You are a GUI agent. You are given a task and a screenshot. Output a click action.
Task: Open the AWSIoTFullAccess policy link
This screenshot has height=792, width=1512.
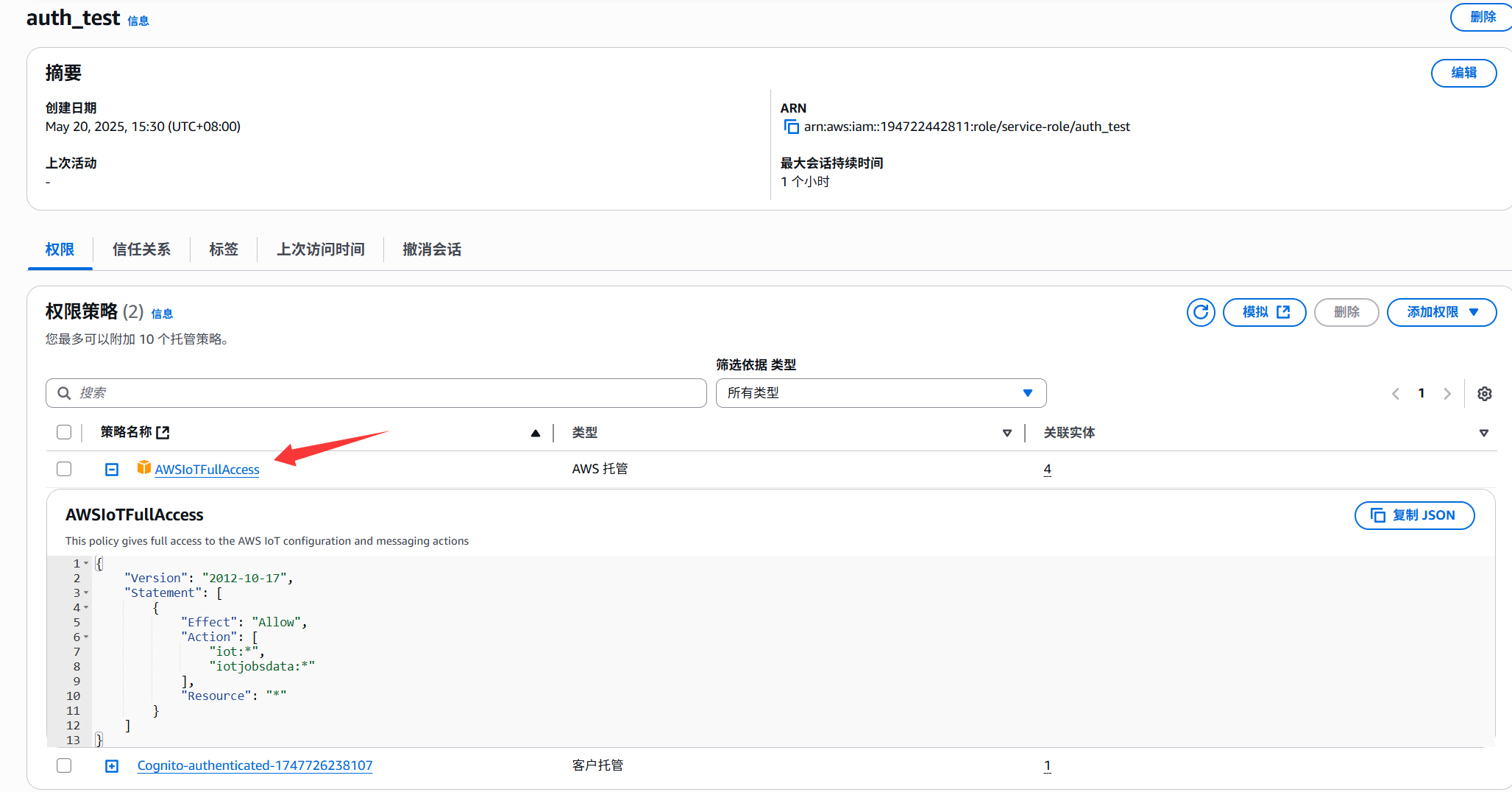pos(207,470)
